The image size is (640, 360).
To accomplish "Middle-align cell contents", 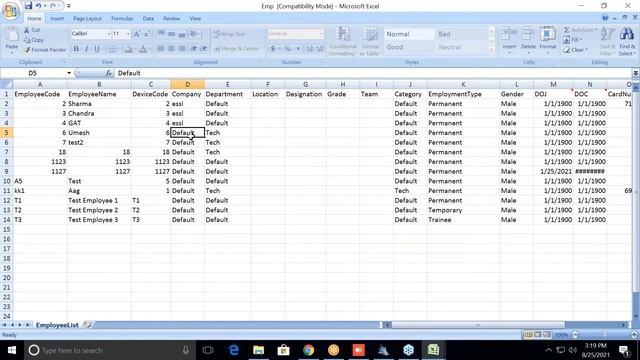I will tap(171, 34).
